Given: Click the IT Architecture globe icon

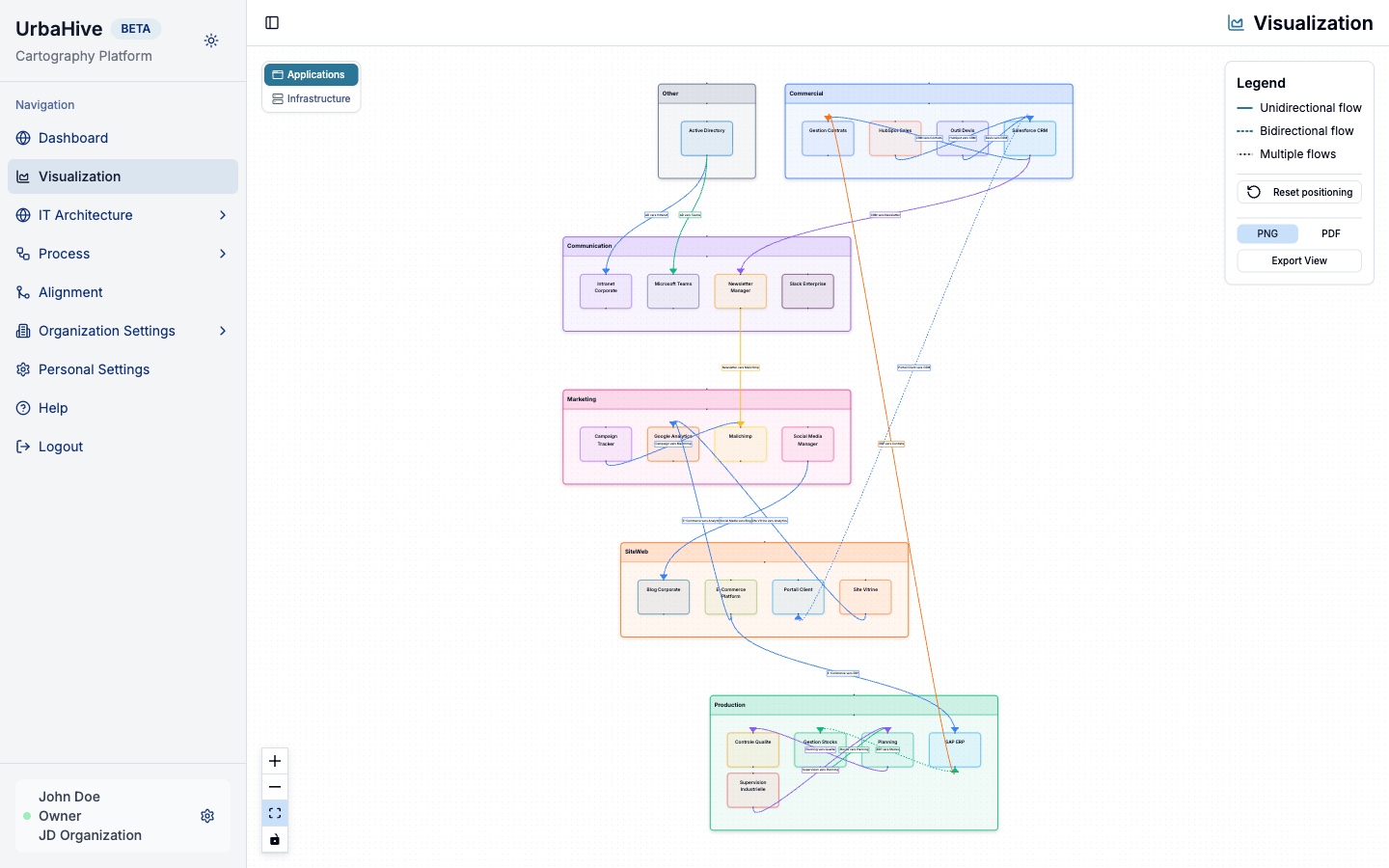Looking at the screenshot, I should pyautogui.click(x=23, y=215).
